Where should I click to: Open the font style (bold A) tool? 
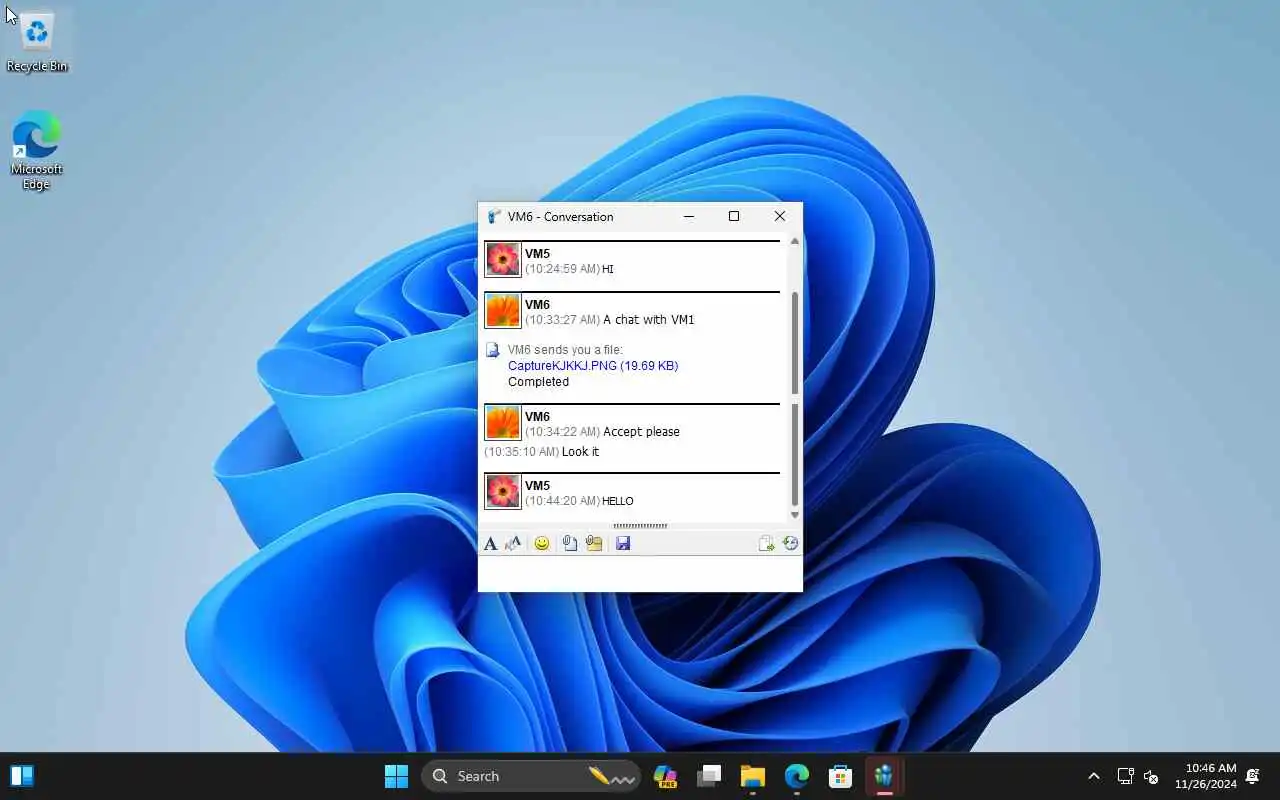click(490, 544)
